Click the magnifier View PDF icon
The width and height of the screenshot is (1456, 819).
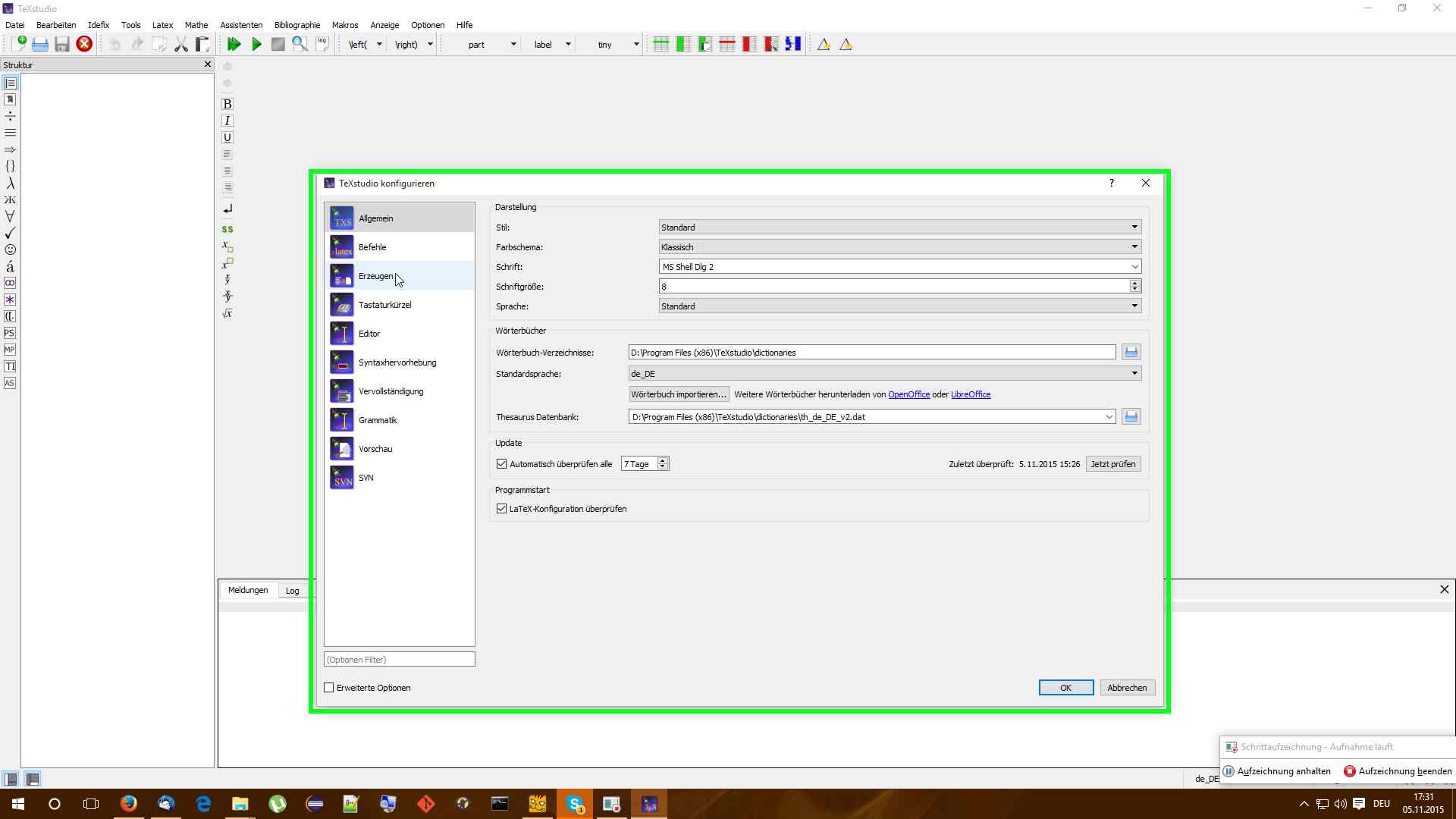[x=300, y=44]
